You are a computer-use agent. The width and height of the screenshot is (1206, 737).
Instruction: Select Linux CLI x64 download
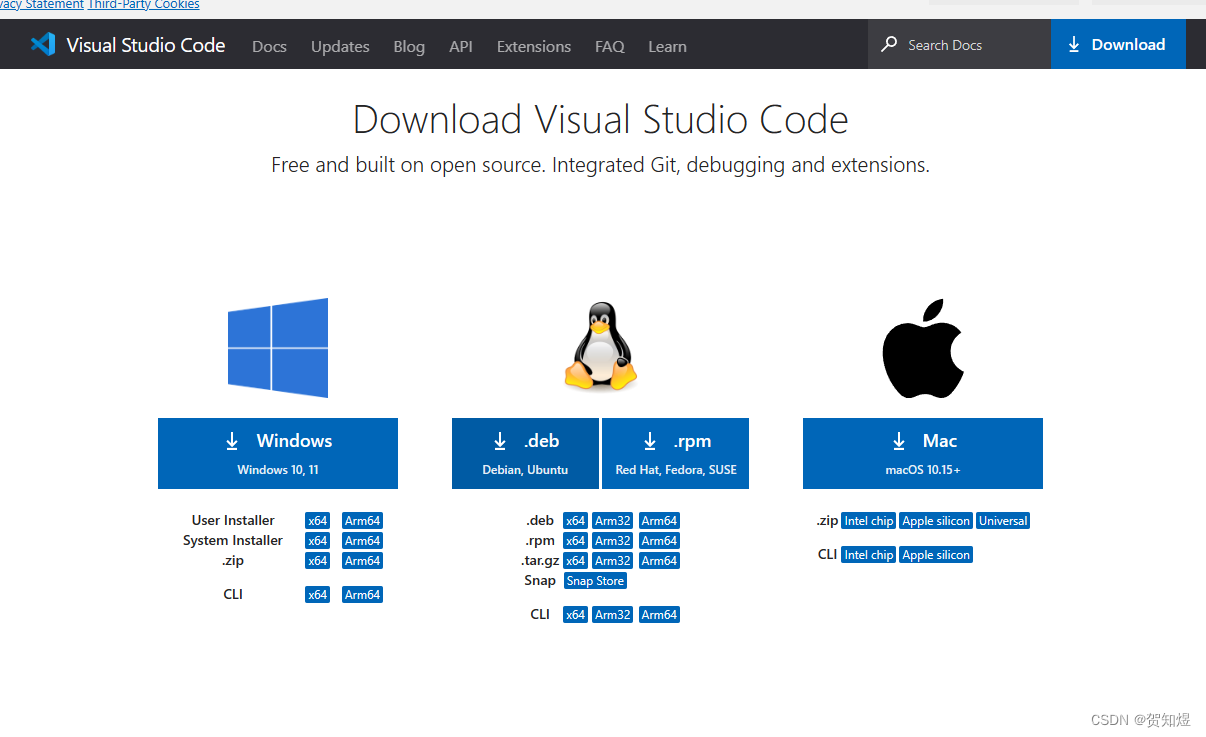click(575, 615)
